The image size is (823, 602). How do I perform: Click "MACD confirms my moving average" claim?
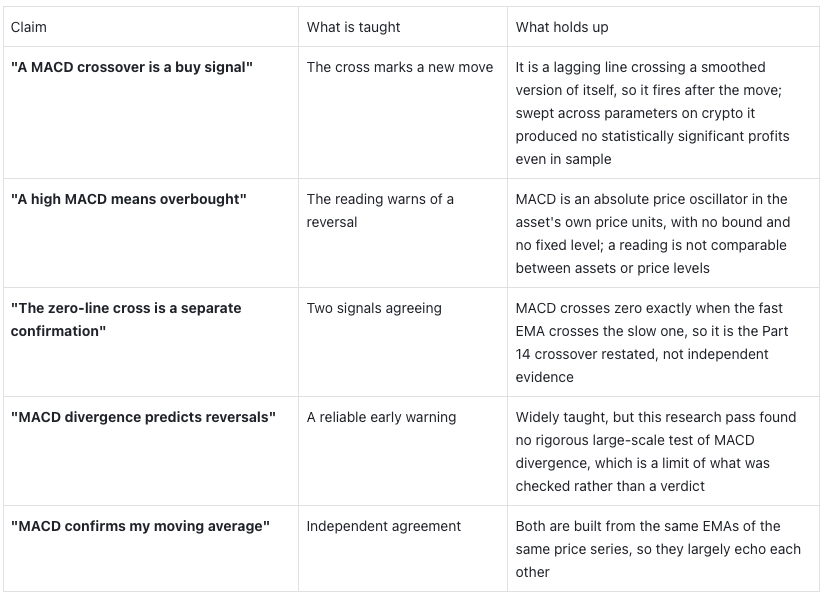click(140, 526)
